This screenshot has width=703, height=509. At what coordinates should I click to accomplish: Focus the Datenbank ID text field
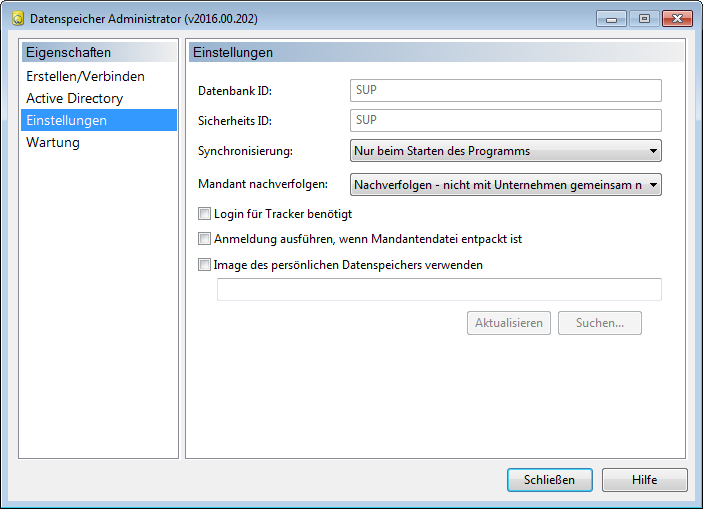(x=505, y=91)
